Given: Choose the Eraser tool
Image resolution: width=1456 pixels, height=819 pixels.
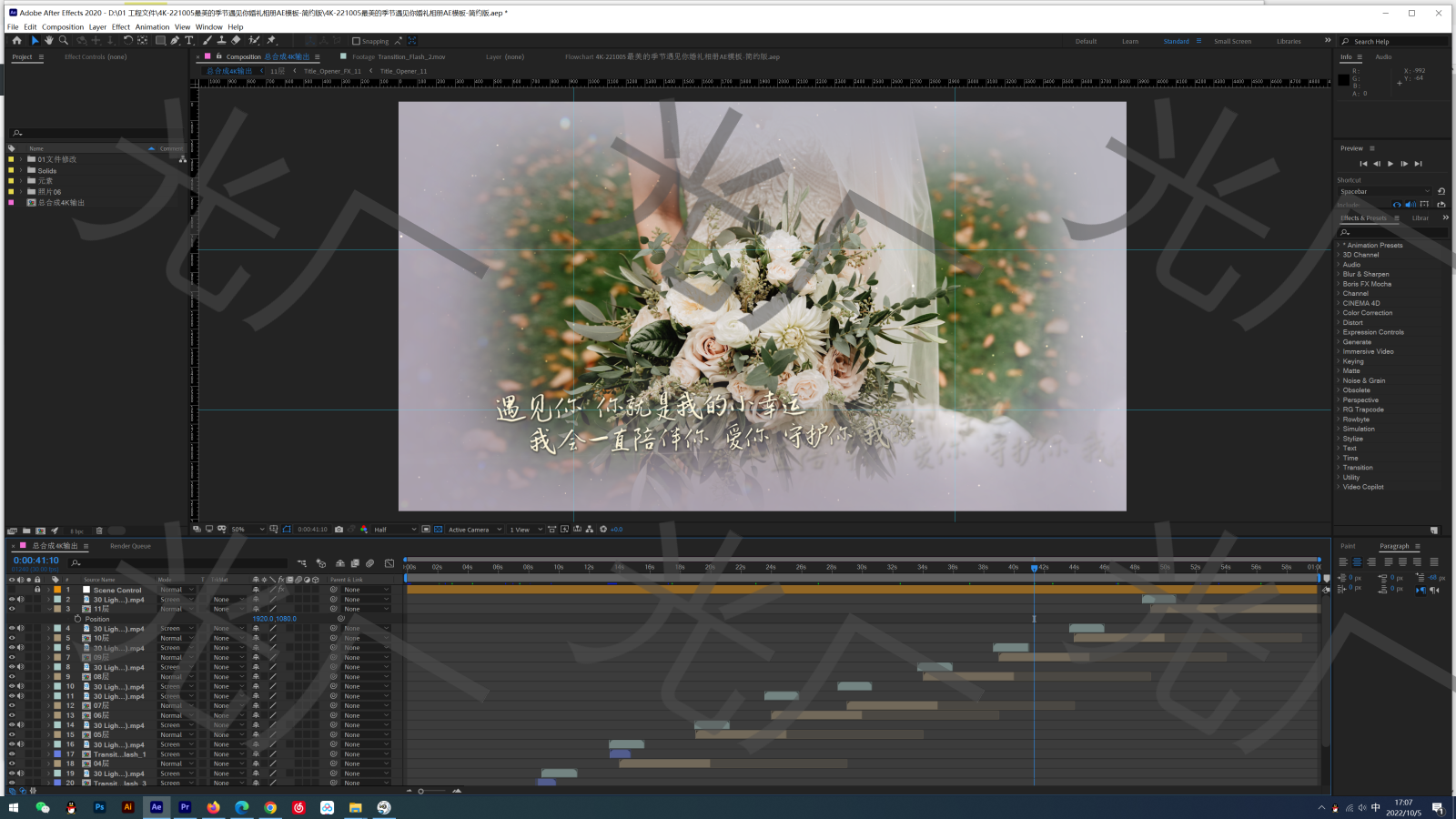Looking at the screenshot, I should click(x=236, y=41).
